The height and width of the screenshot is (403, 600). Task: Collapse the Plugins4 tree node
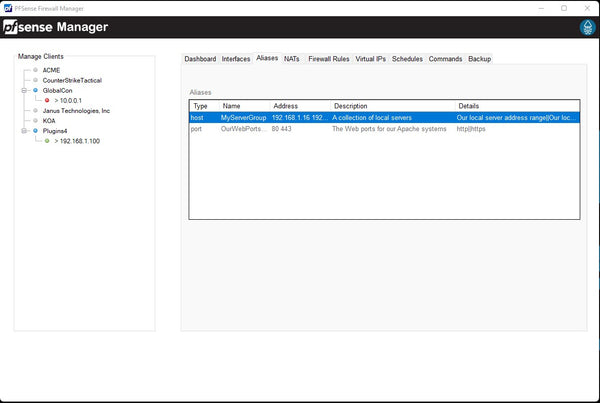[24, 131]
